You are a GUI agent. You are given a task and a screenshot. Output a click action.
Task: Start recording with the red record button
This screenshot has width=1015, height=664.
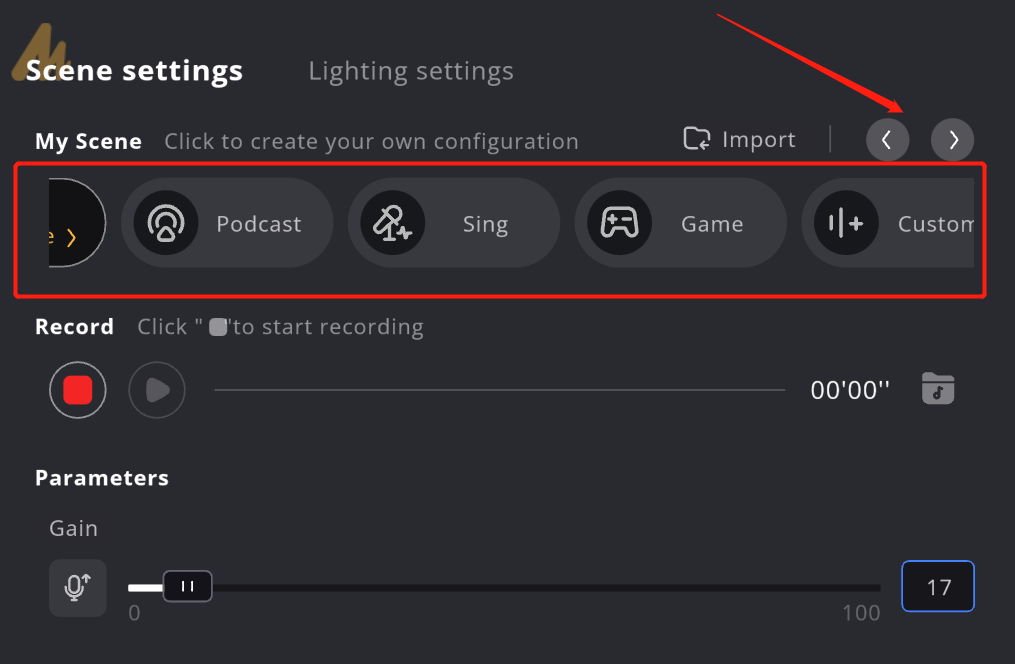78,390
